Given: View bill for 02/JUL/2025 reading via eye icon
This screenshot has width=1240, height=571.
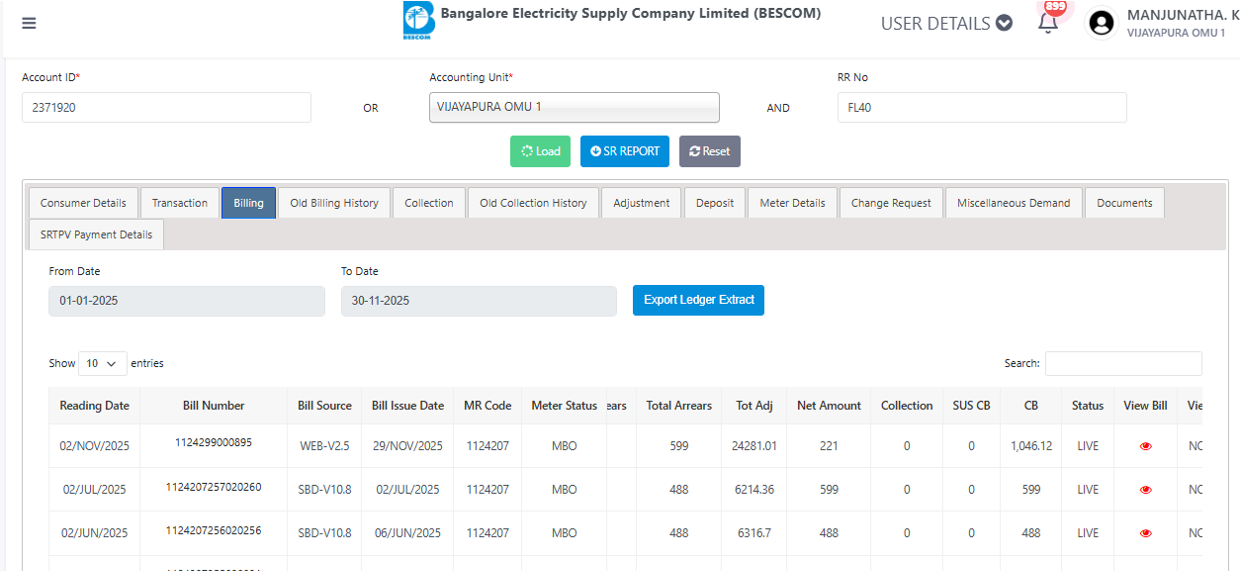Looking at the screenshot, I should (x=1145, y=490).
